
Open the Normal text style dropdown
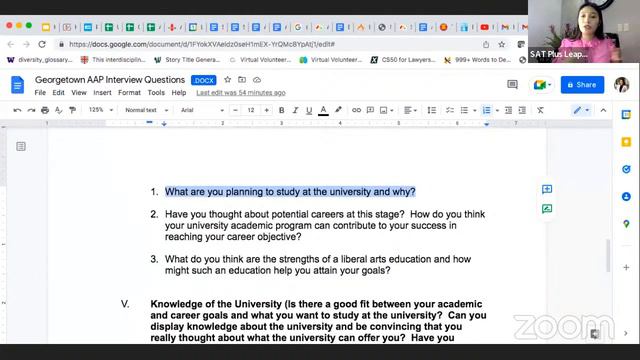[x=146, y=110]
